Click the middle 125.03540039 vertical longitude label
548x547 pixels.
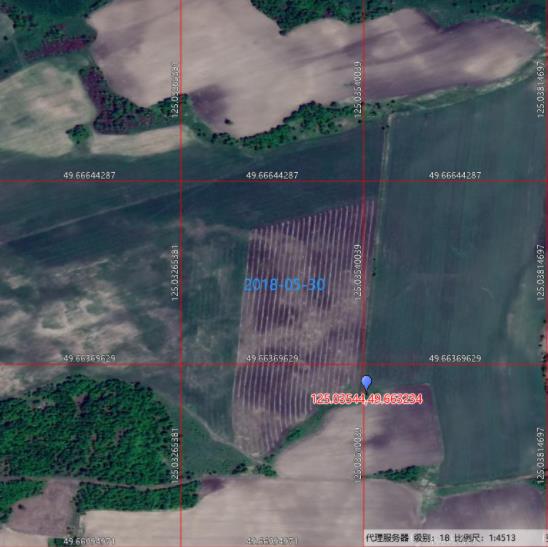pos(358,273)
